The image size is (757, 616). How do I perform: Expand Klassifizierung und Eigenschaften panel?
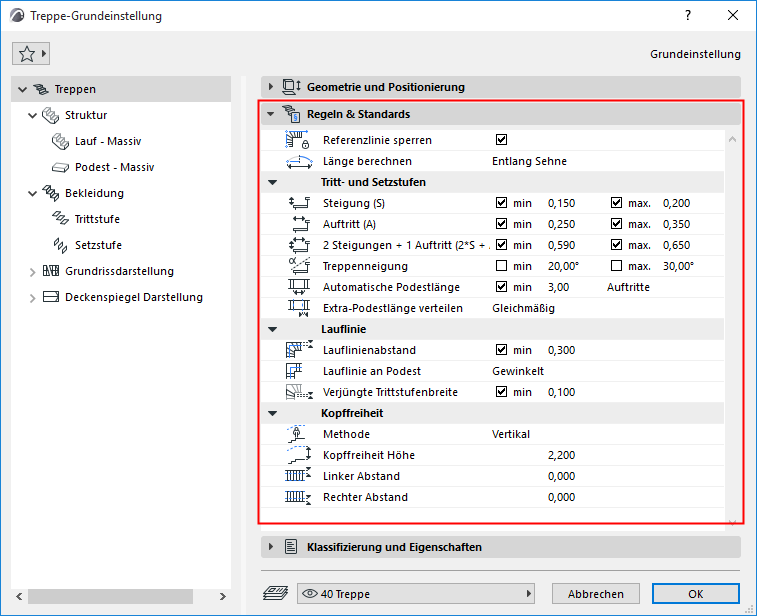(x=271, y=547)
